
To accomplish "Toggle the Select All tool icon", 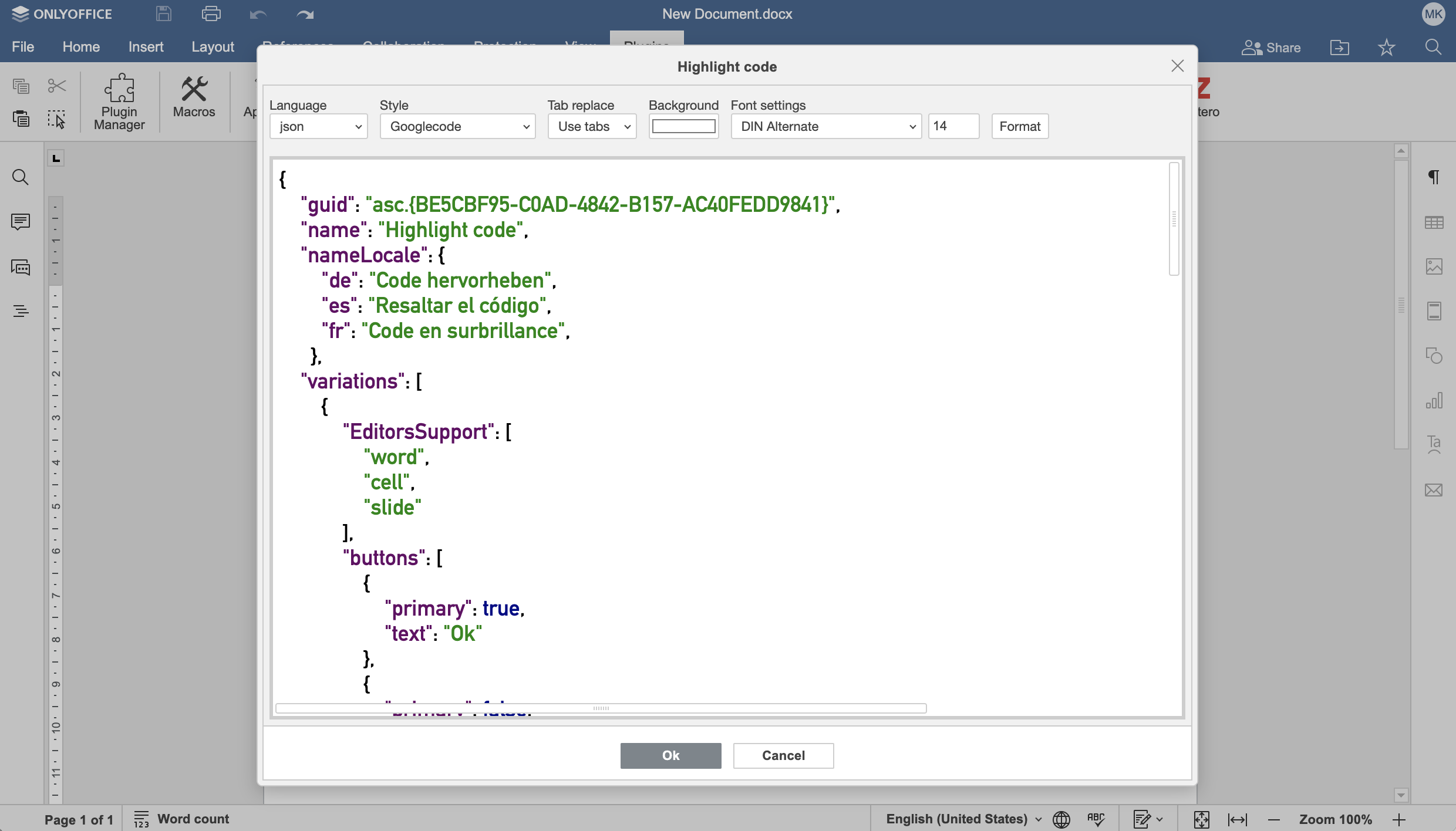I will 56,119.
